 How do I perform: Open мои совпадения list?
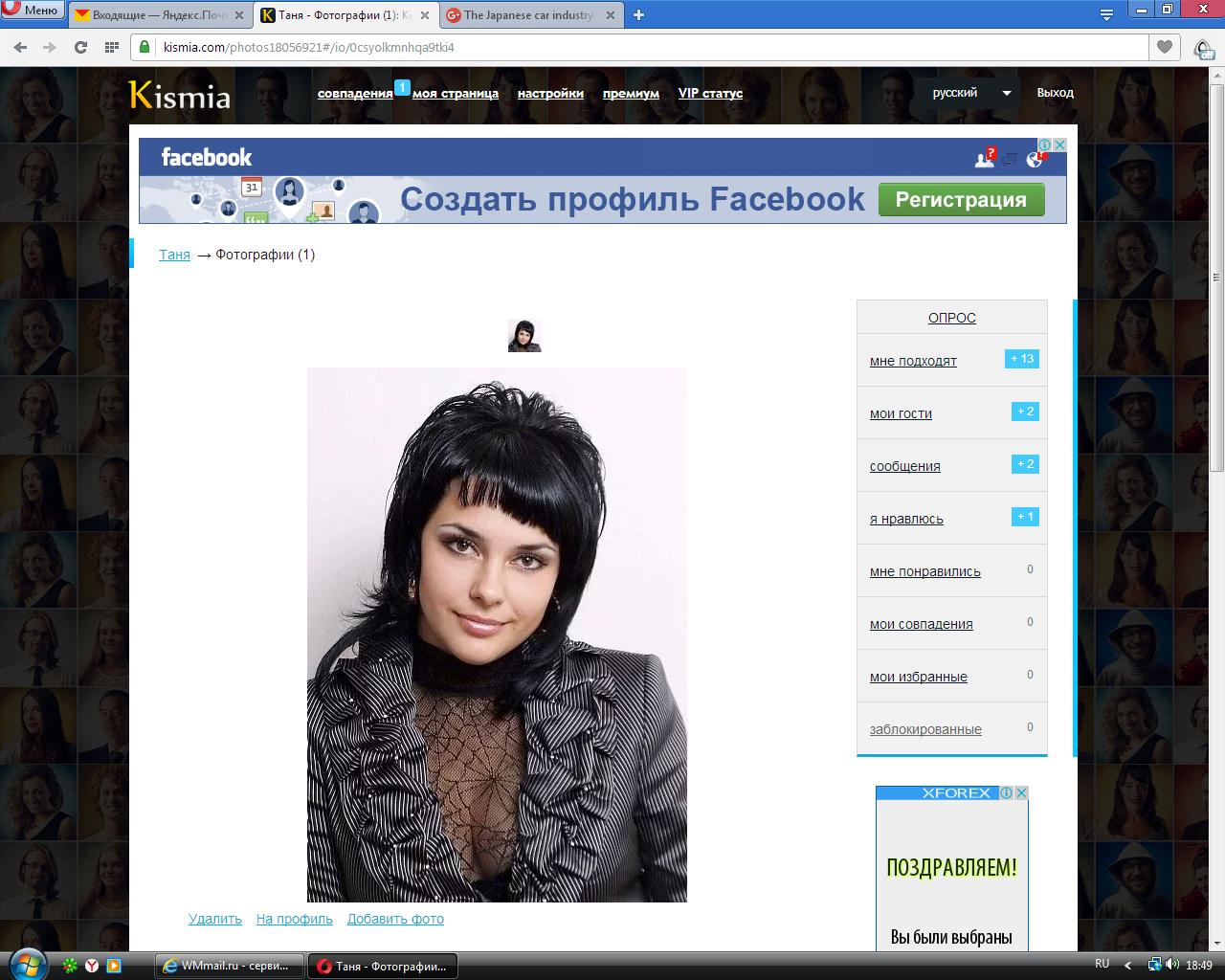922,624
